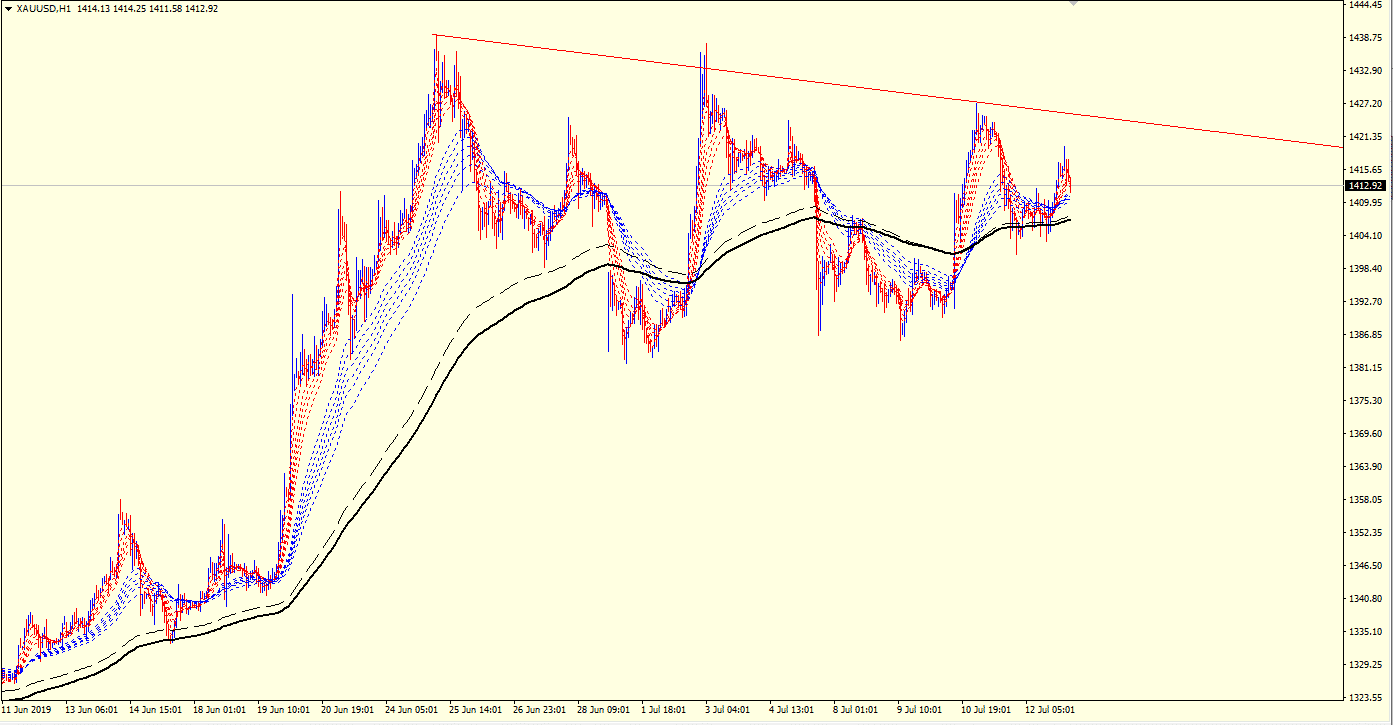
Task: Click the 1352.35 price axis label
Action: [1365, 533]
